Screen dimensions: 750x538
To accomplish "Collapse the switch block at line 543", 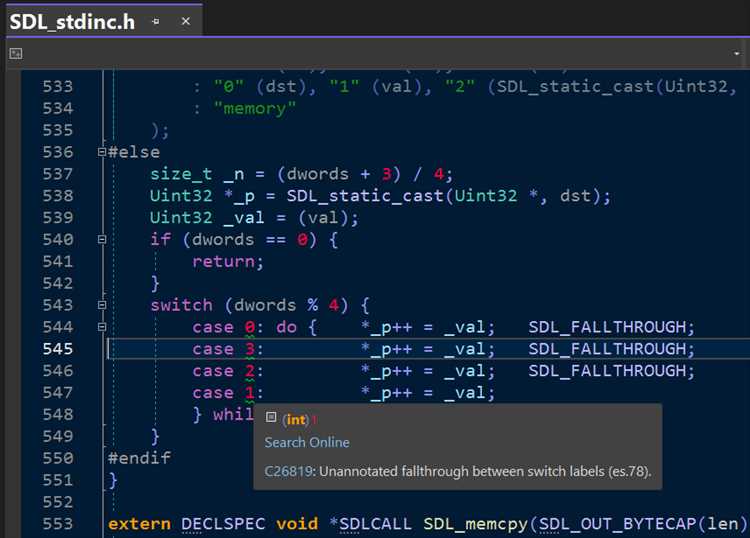I will pos(101,305).
